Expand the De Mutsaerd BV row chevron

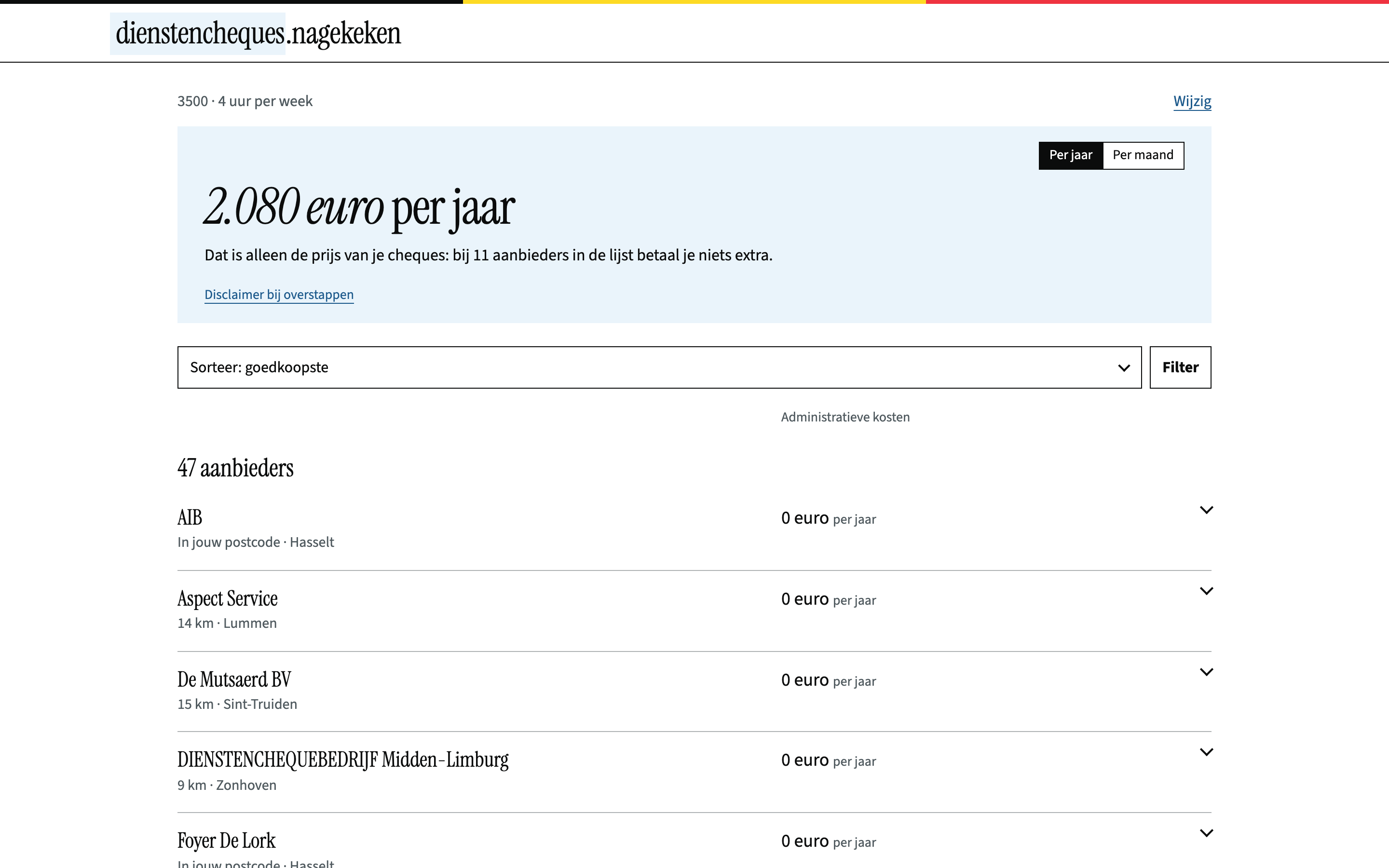[1206, 672]
